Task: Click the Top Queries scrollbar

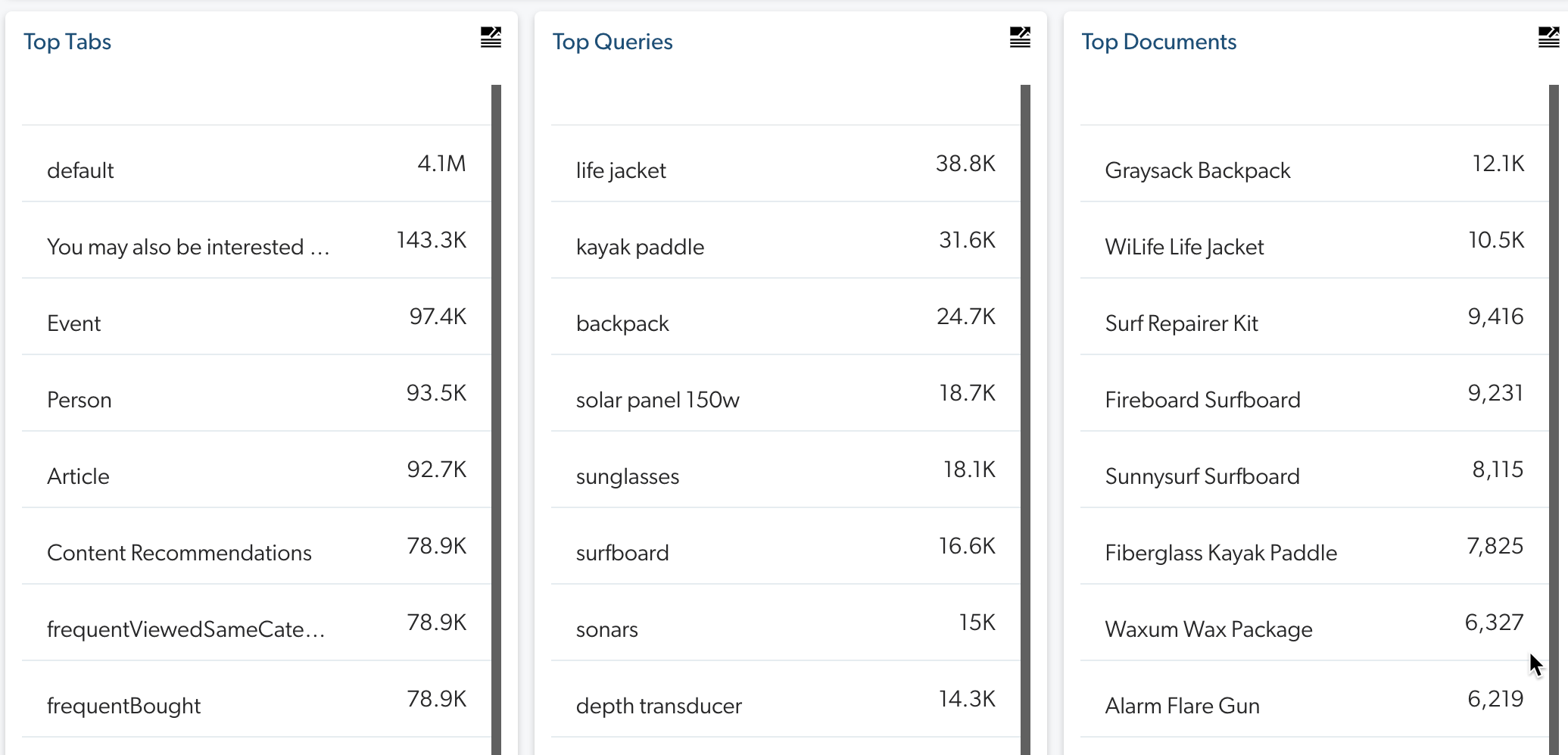Action: pos(1027,416)
